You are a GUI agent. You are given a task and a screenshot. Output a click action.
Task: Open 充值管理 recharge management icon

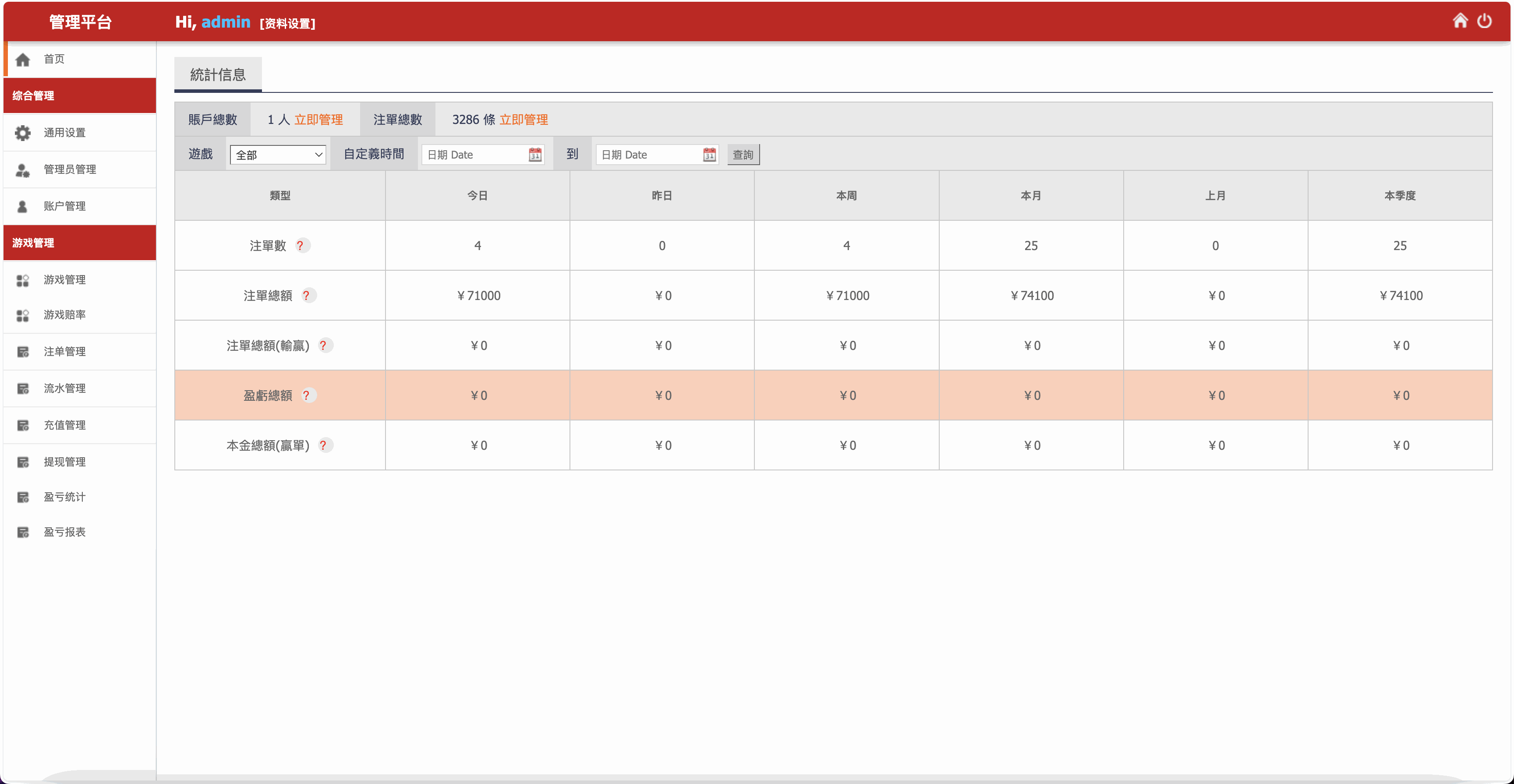click(x=23, y=425)
